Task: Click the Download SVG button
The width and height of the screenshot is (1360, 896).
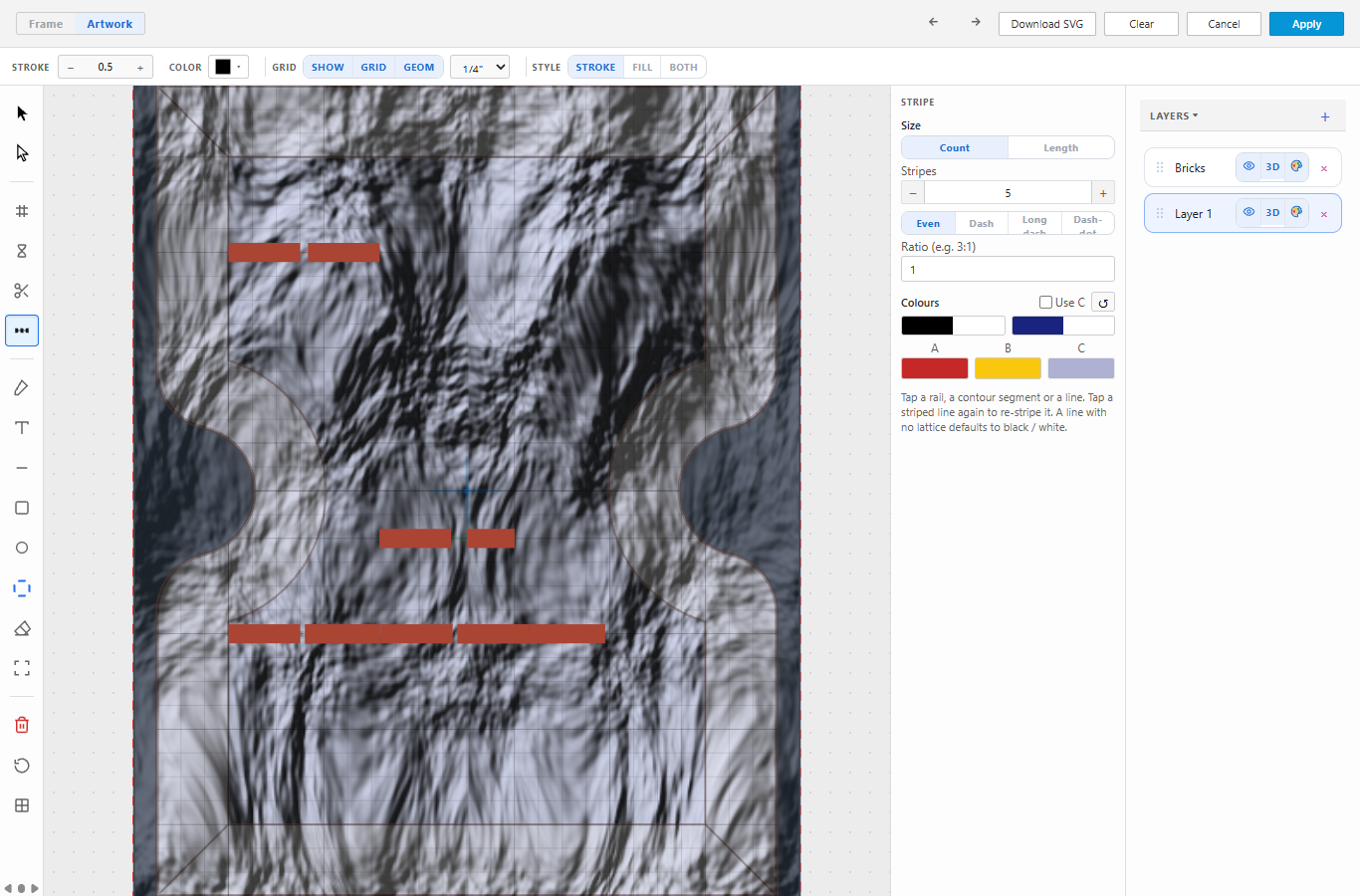Action: [x=1047, y=24]
